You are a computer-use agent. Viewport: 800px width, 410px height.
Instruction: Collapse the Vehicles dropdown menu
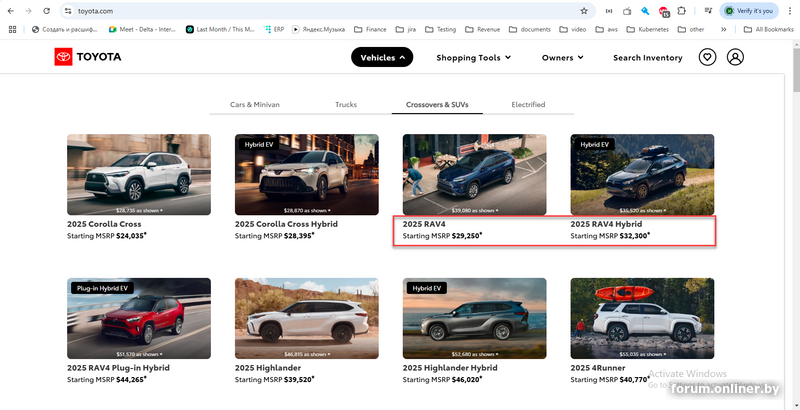pyautogui.click(x=382, y=57)
